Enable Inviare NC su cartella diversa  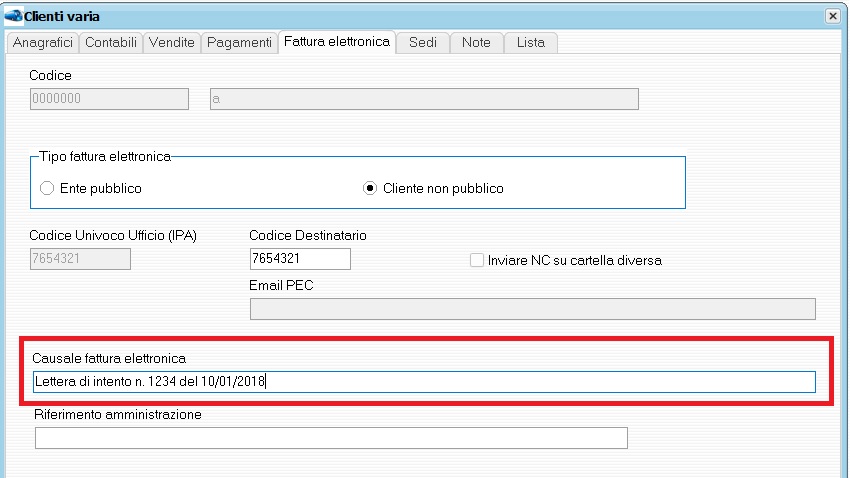(x=477, y=260)
